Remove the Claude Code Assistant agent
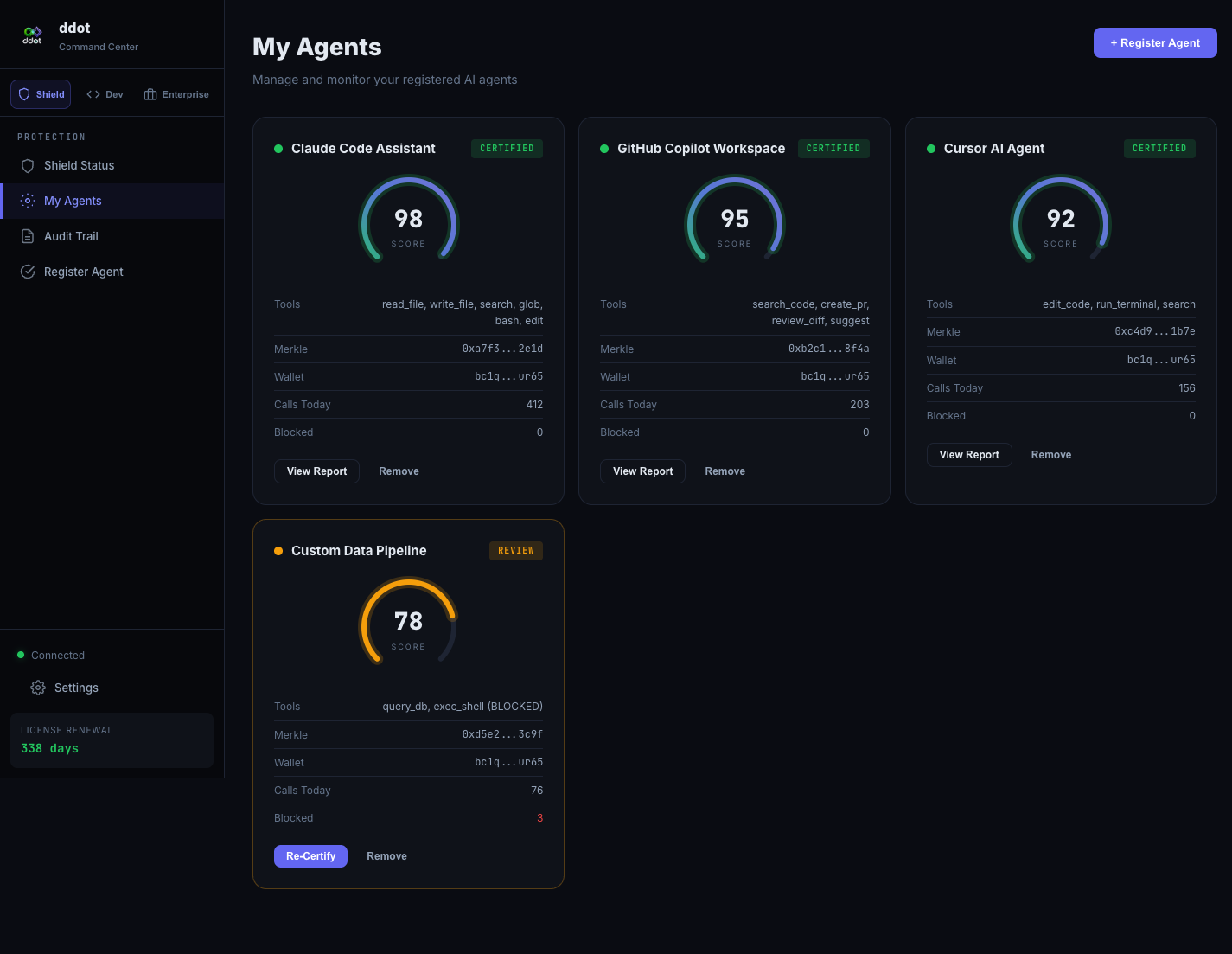This screenshot has height=954, width=1232. (399, 471)
